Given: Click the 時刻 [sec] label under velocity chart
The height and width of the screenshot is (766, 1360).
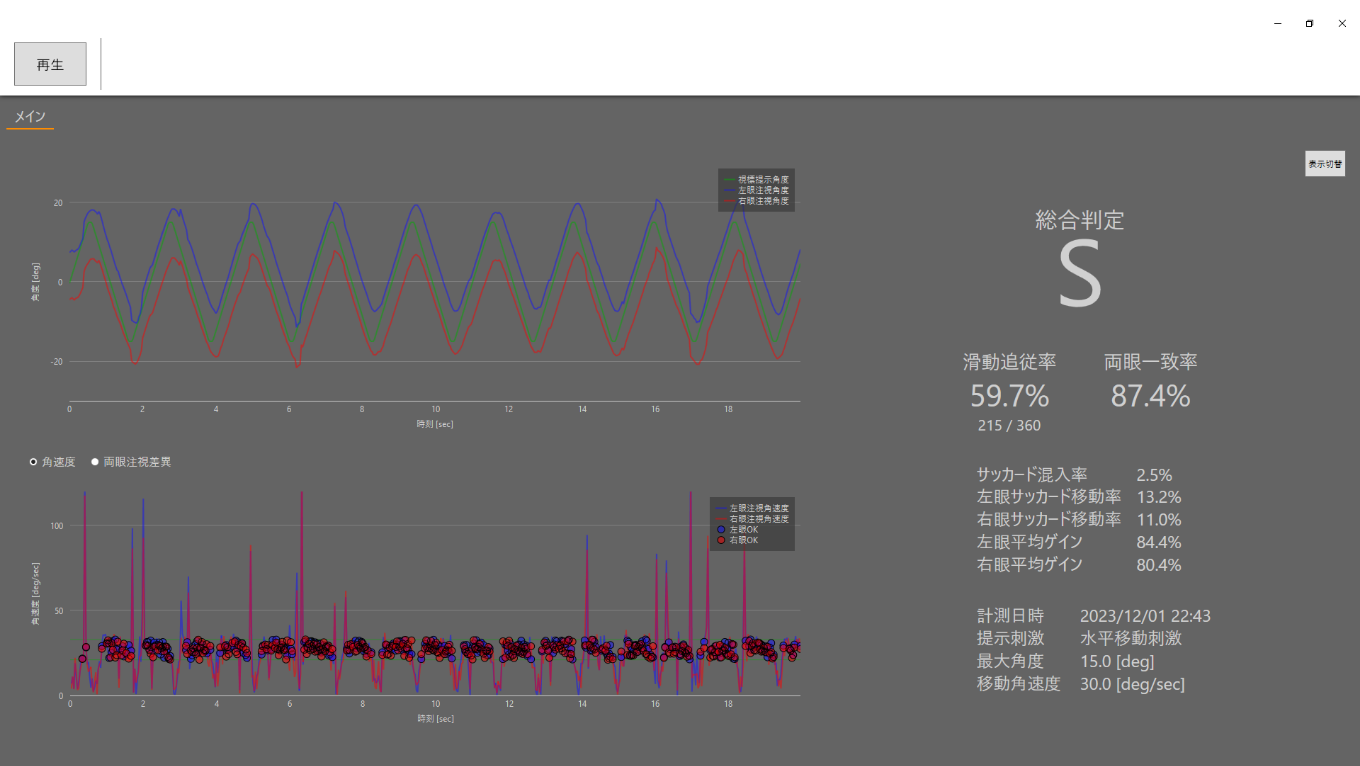Looking at the screenshot, I should [x=435, y=718].
